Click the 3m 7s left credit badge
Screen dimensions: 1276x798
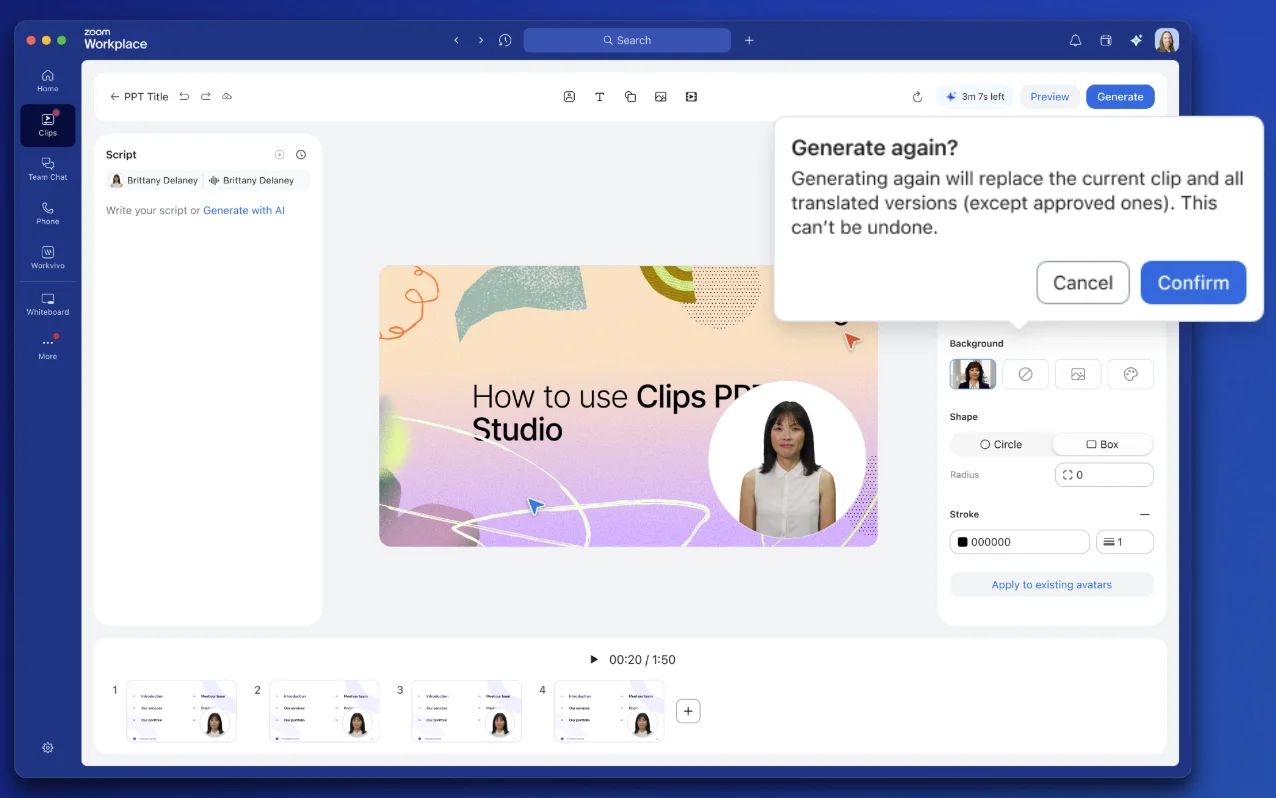pyautogui.click(x=975, y=97)
